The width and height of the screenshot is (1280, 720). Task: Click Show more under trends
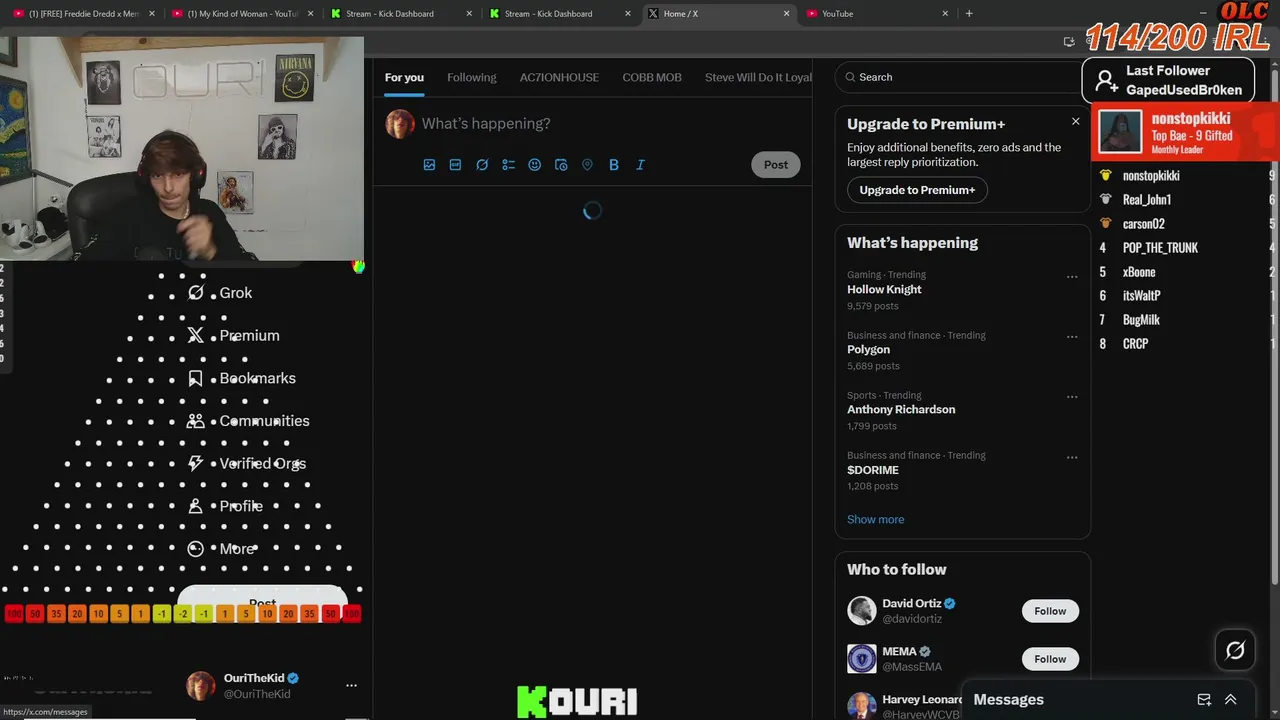[875, 520]
